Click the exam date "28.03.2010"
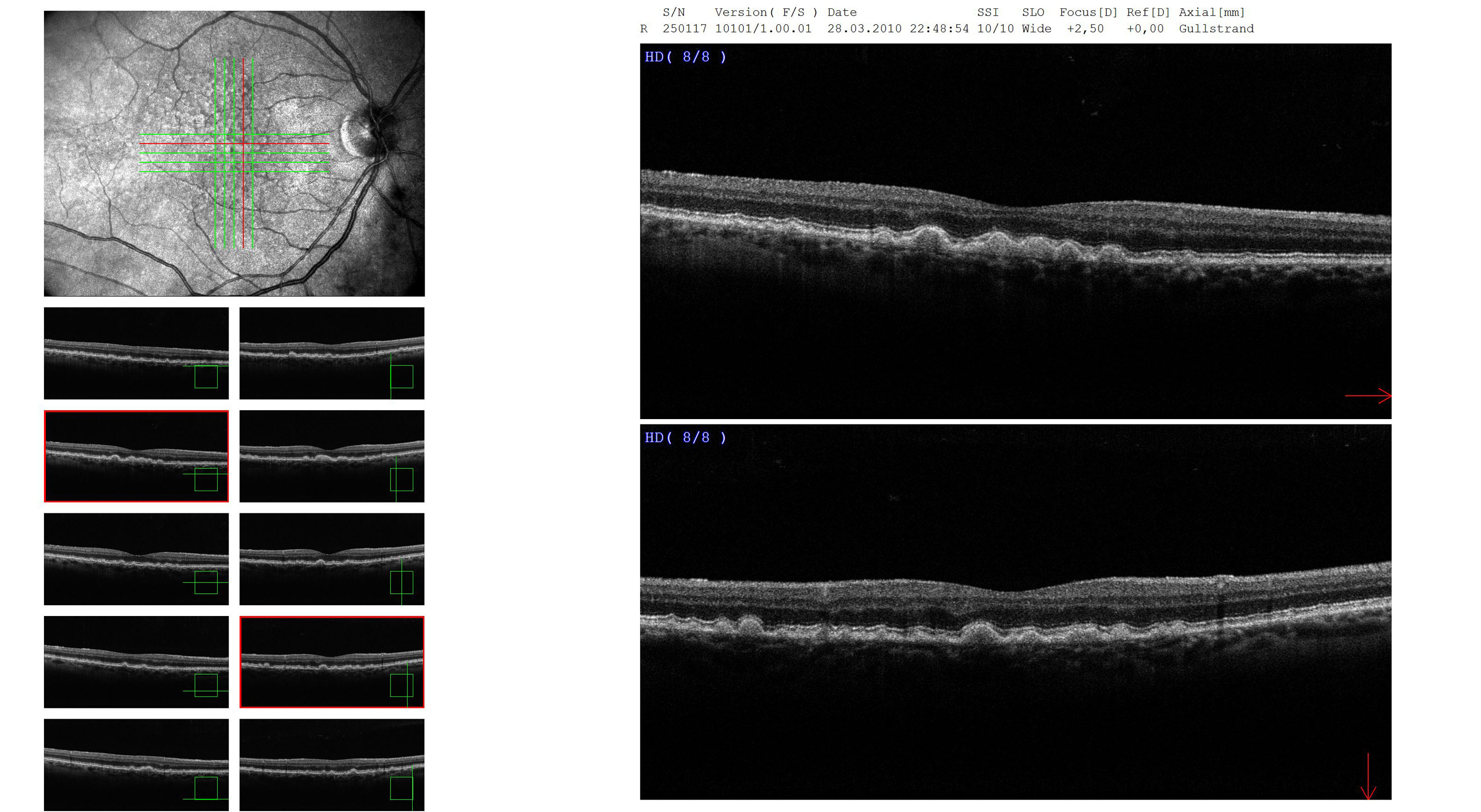Image resolution: width=1481 pixels, height=812 pixels. [864, 29]
